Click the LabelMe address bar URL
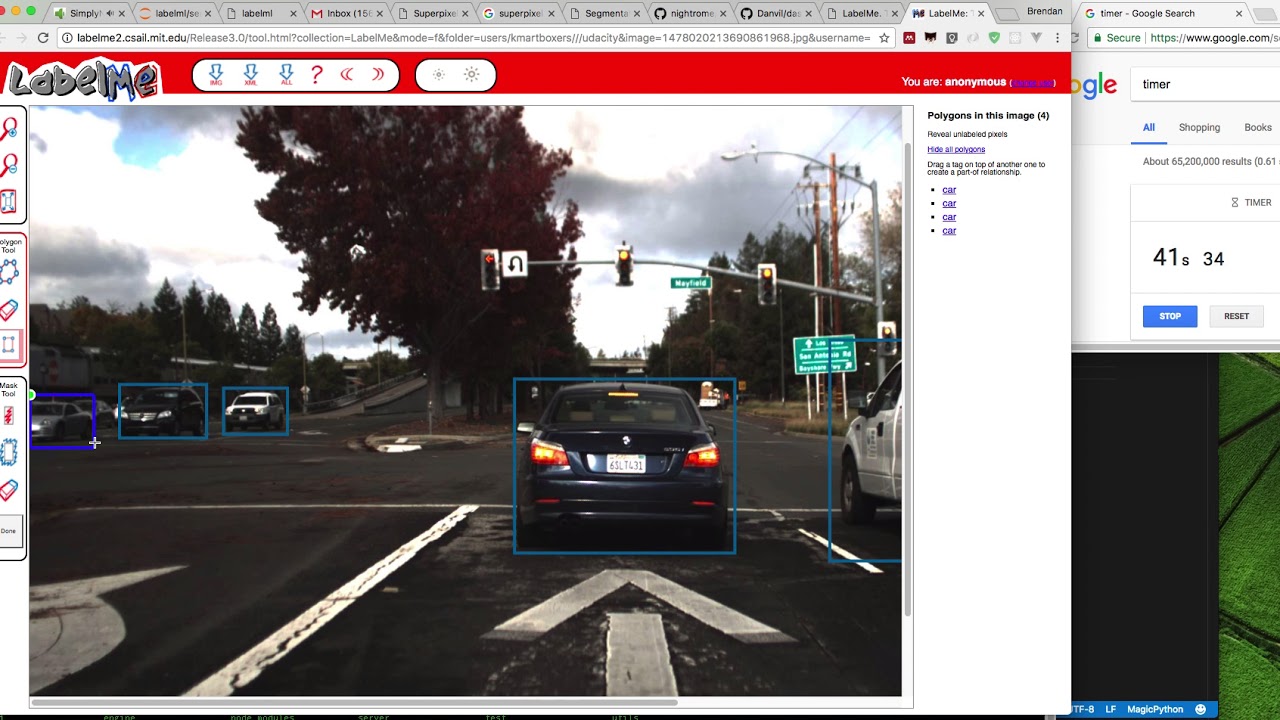1280x720 pixels. coord(474,38)
